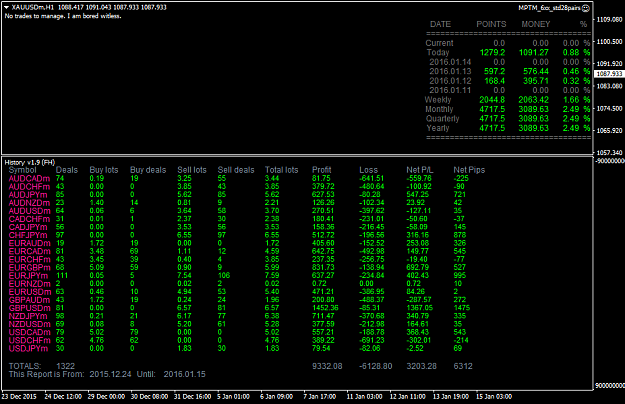The width and height of the screenshot is (625, 404).
Task: Select the EURAUDm symbol row
Action: [239, 243]
